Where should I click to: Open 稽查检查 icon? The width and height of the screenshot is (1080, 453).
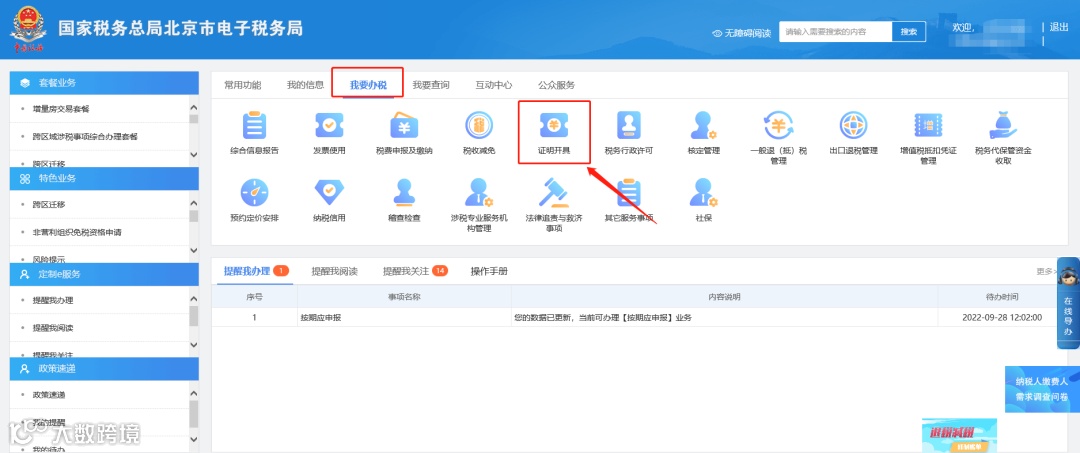click(404, 193)
